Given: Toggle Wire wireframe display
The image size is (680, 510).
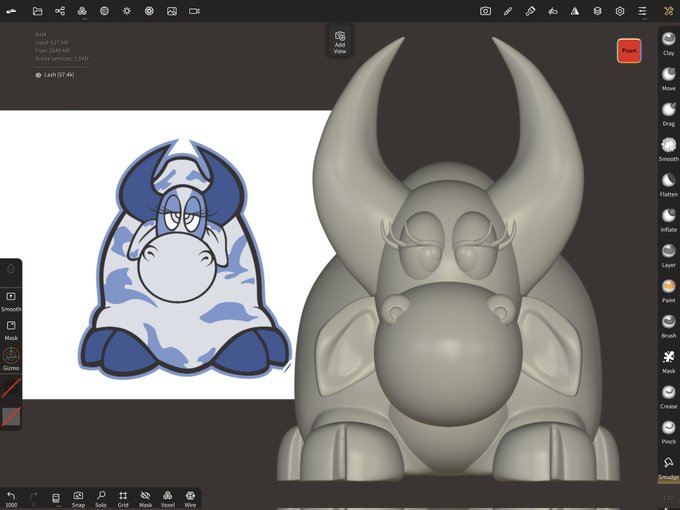Looking at the screenshot, I should pyautogui.click(x=190, y=499).
